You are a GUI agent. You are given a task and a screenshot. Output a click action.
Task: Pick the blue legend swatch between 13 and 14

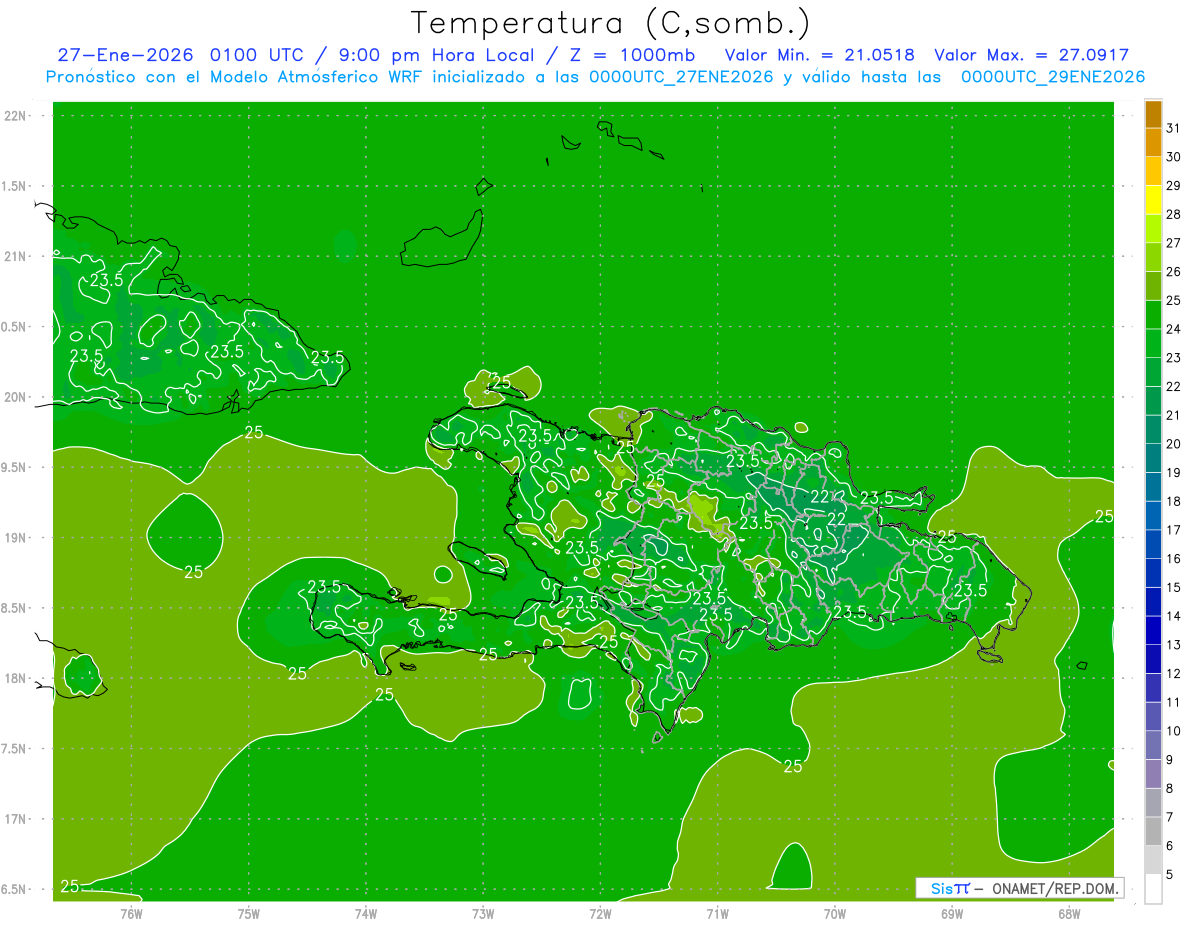point(1153,630)
